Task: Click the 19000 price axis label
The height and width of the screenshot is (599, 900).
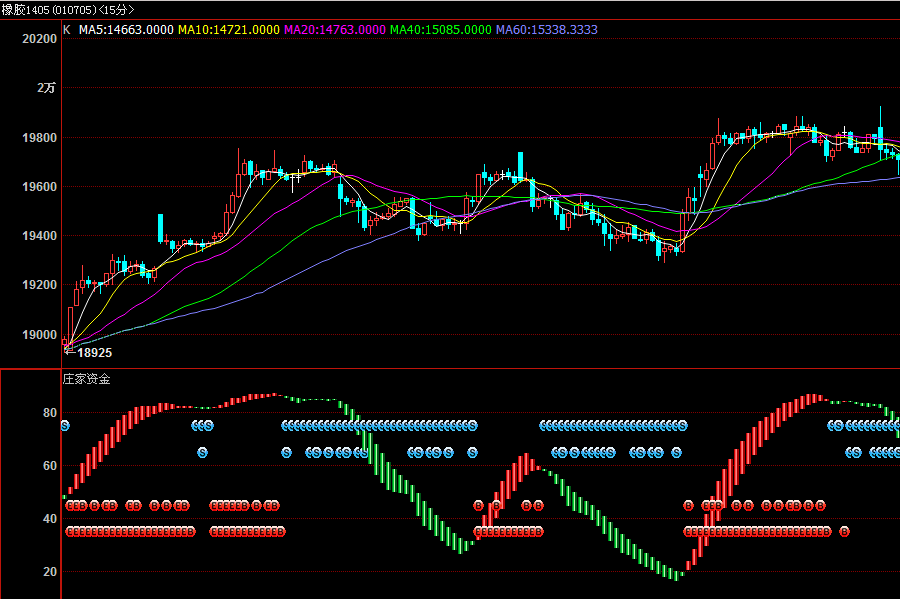Action: coord(40,335)
